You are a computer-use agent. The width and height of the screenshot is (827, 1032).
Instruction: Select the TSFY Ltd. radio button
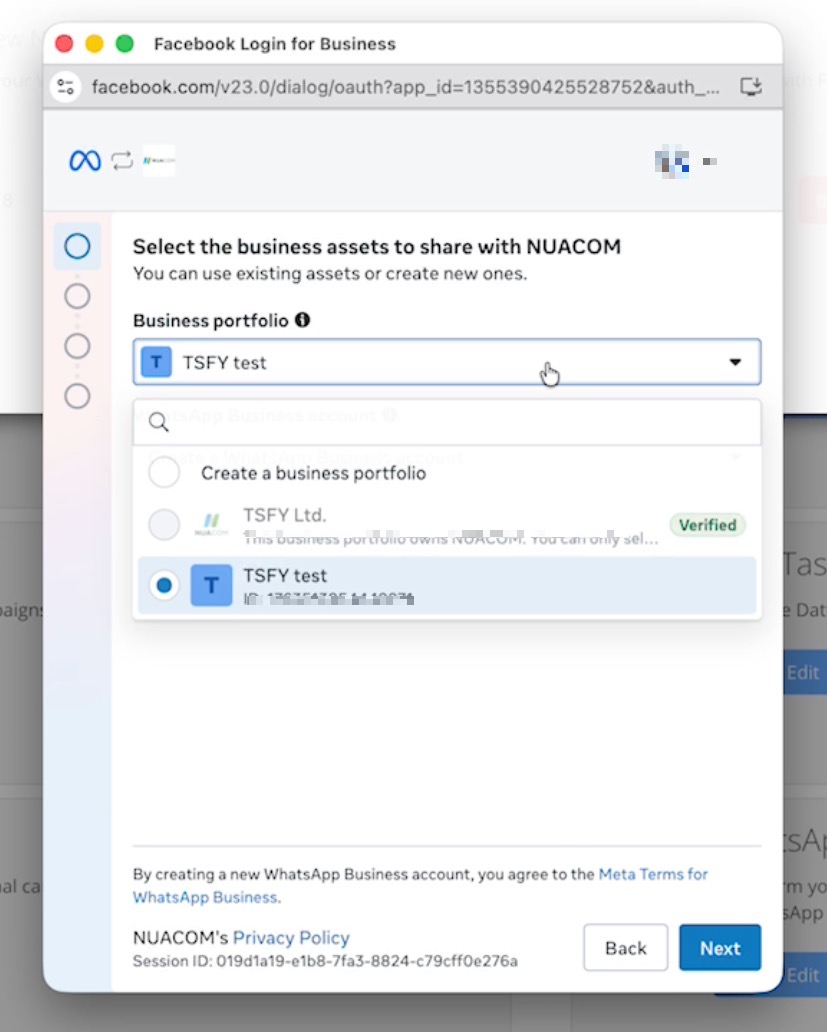(164, 525)
